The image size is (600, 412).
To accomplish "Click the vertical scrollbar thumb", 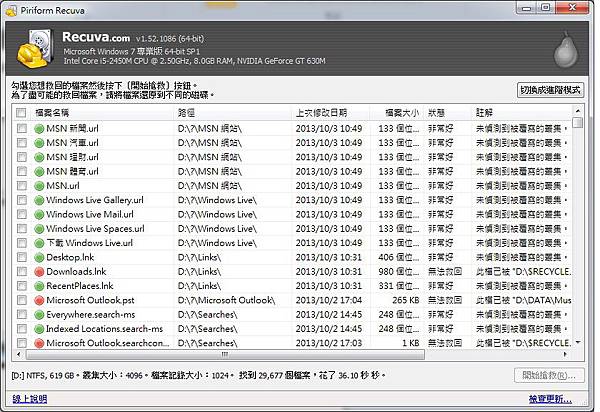I will (578, 123).
